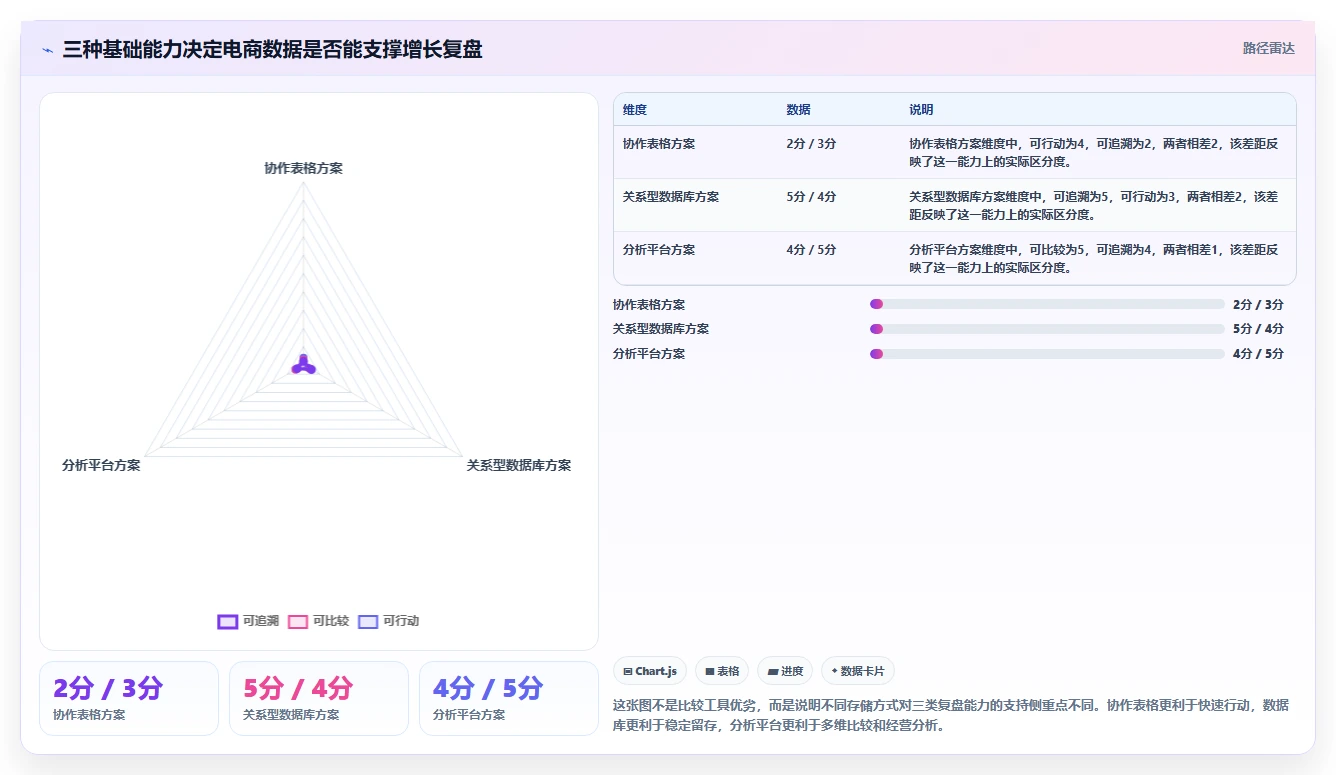Image resolution: width=1336 pixels, height=775 pixels.
Task: Click the Chart.js tag chip
Action: [650, 671]
